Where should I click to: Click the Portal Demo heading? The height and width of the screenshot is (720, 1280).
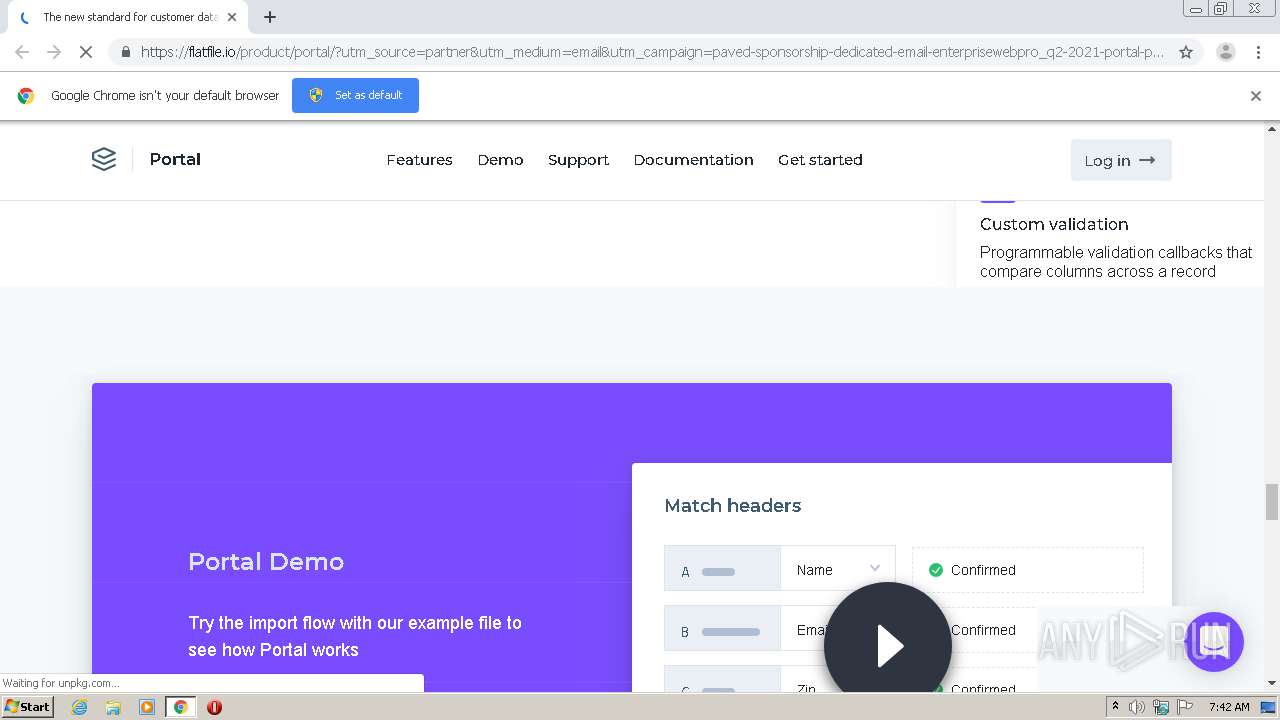[x=266, y=562]
